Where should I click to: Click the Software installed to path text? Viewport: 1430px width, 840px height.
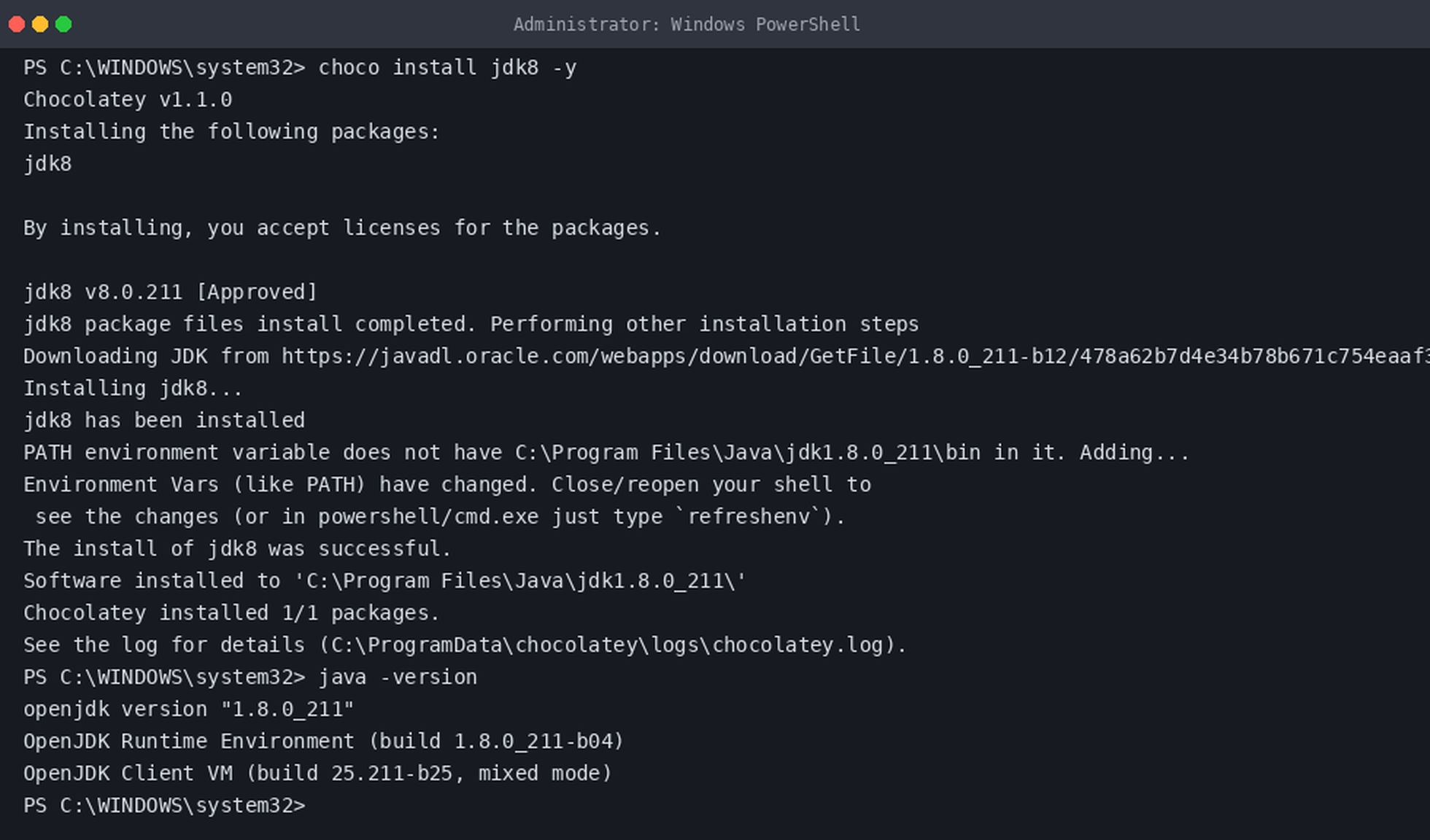click(x=384, y=581)
